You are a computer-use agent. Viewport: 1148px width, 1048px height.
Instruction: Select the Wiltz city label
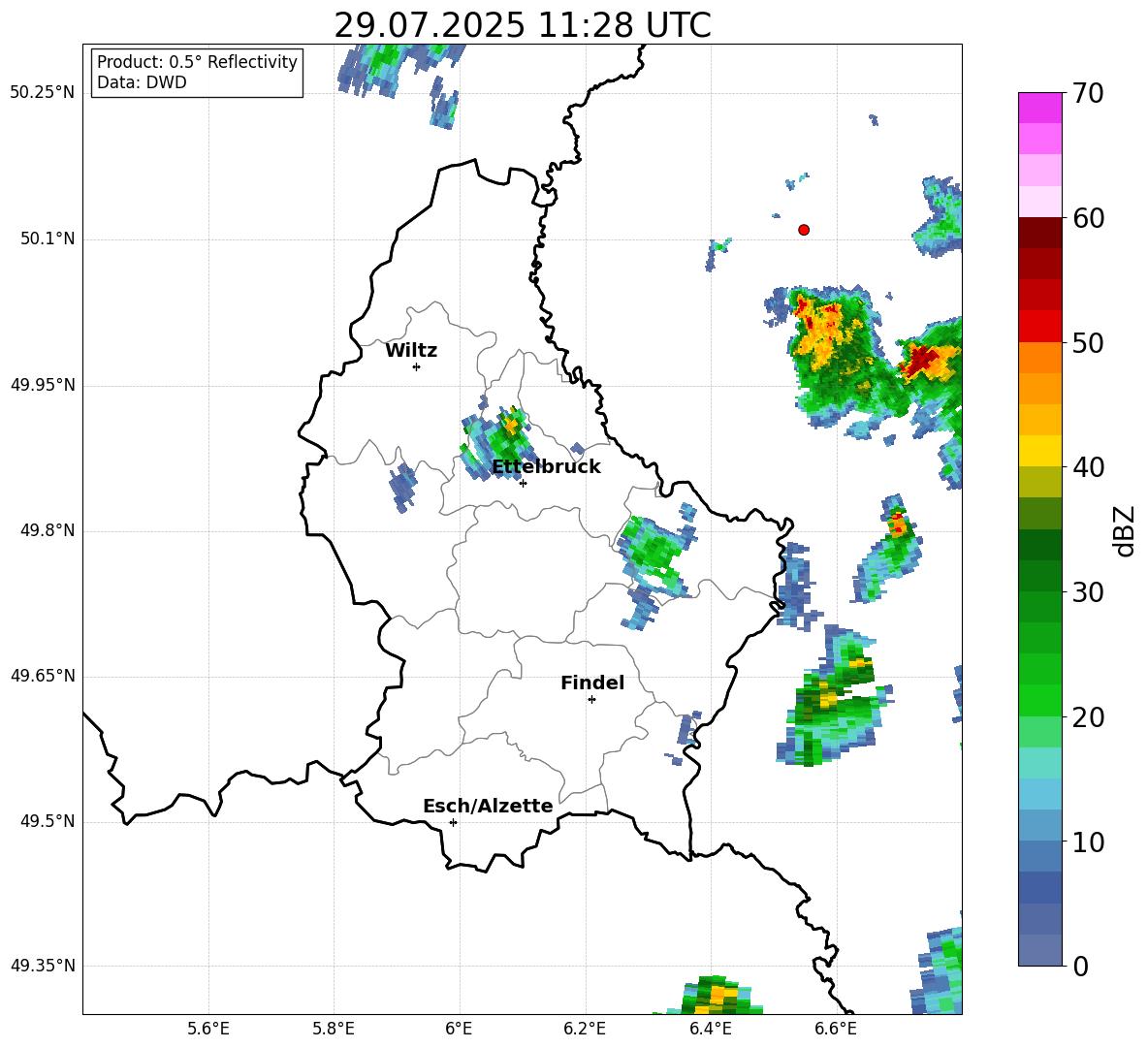(411, 351)
